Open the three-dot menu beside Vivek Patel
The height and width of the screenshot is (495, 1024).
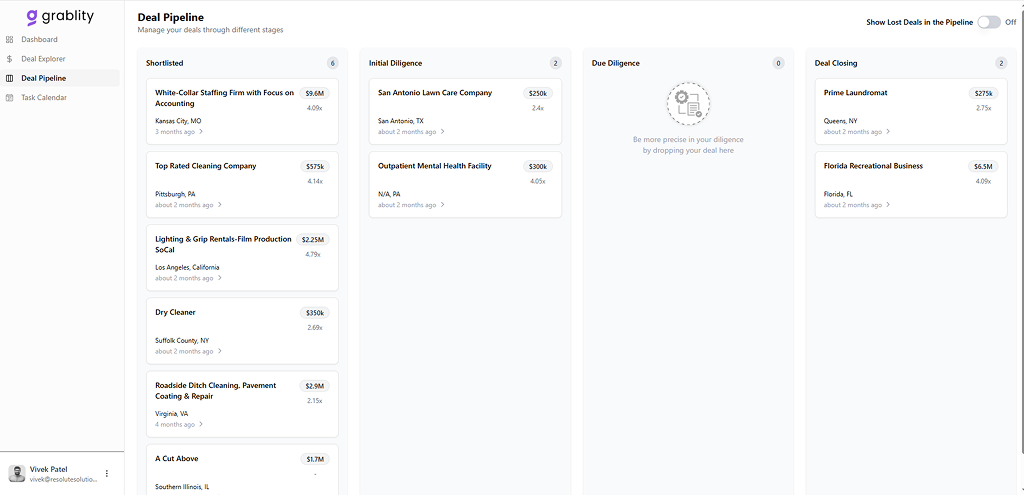tap(107, 473)
